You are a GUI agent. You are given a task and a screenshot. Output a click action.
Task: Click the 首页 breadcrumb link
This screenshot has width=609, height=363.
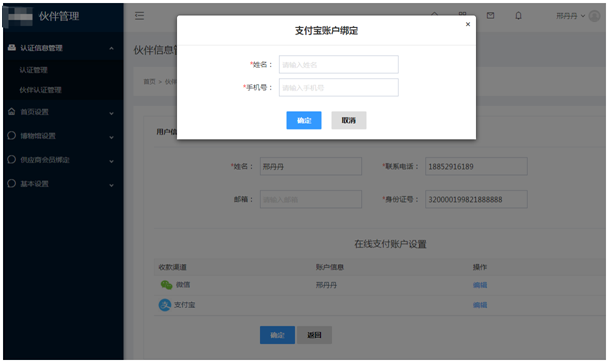(149, 82)
